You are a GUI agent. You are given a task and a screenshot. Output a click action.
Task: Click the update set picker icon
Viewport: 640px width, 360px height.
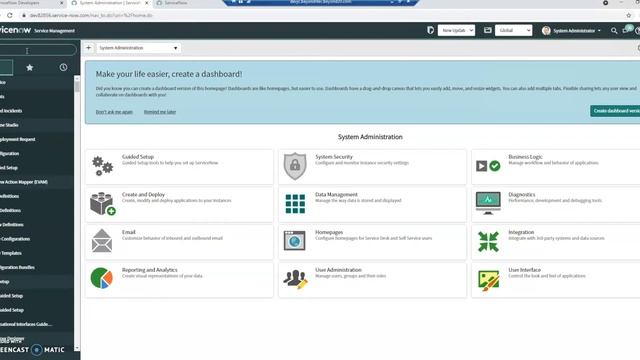(430, 30)
